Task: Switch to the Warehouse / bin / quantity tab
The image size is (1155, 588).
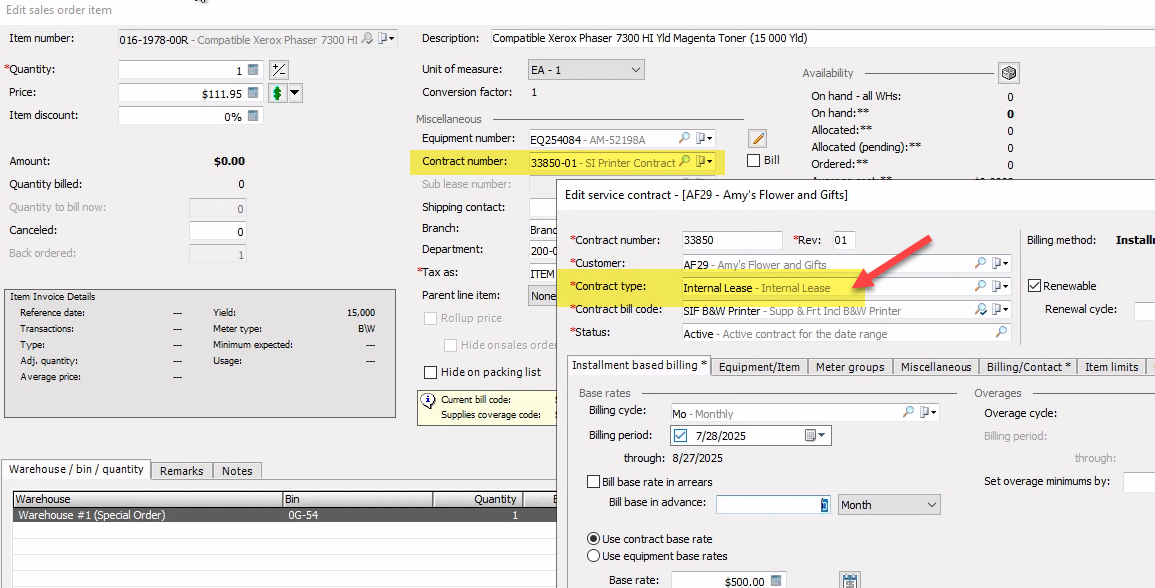Action: tap(77, 469)
